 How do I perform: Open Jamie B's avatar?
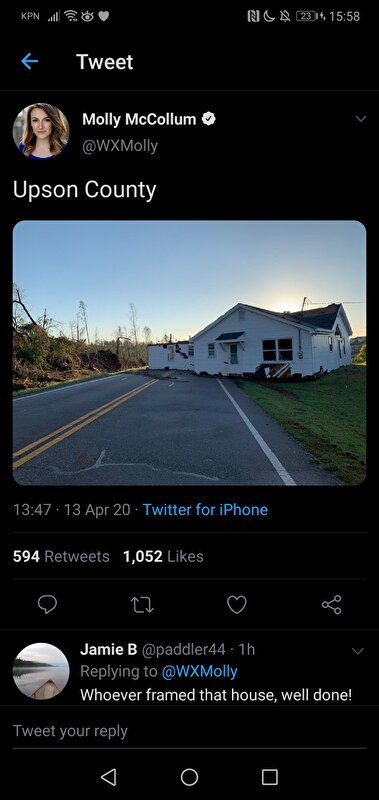[41, 671]
